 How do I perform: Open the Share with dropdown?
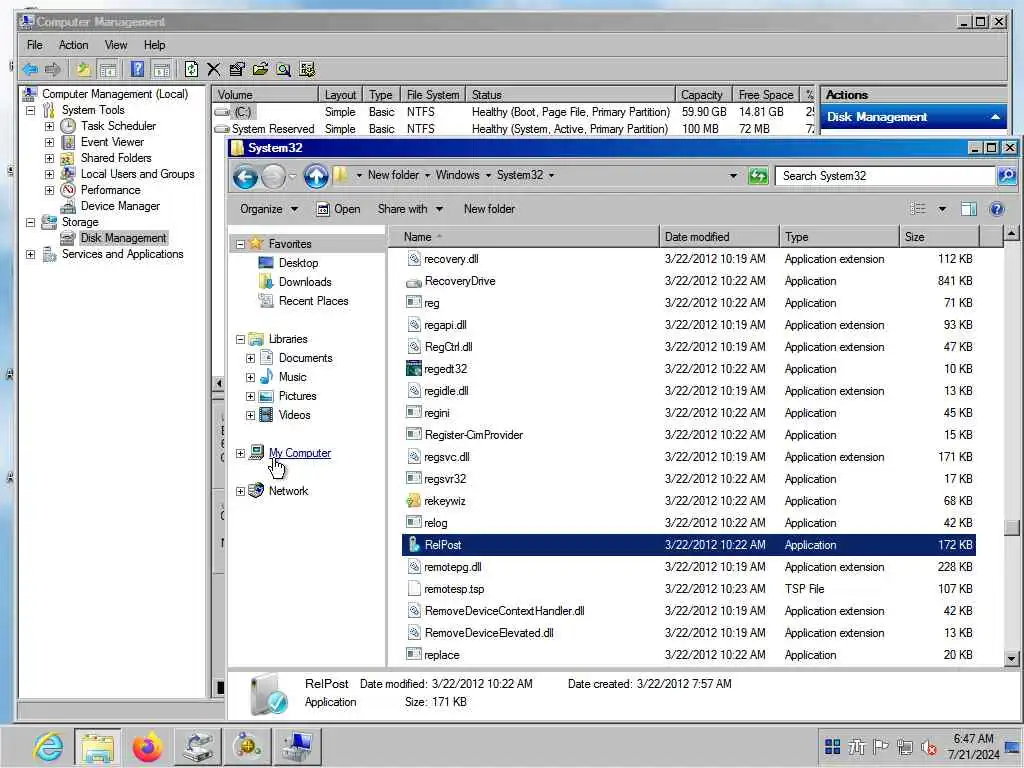(x=410, y=209)
